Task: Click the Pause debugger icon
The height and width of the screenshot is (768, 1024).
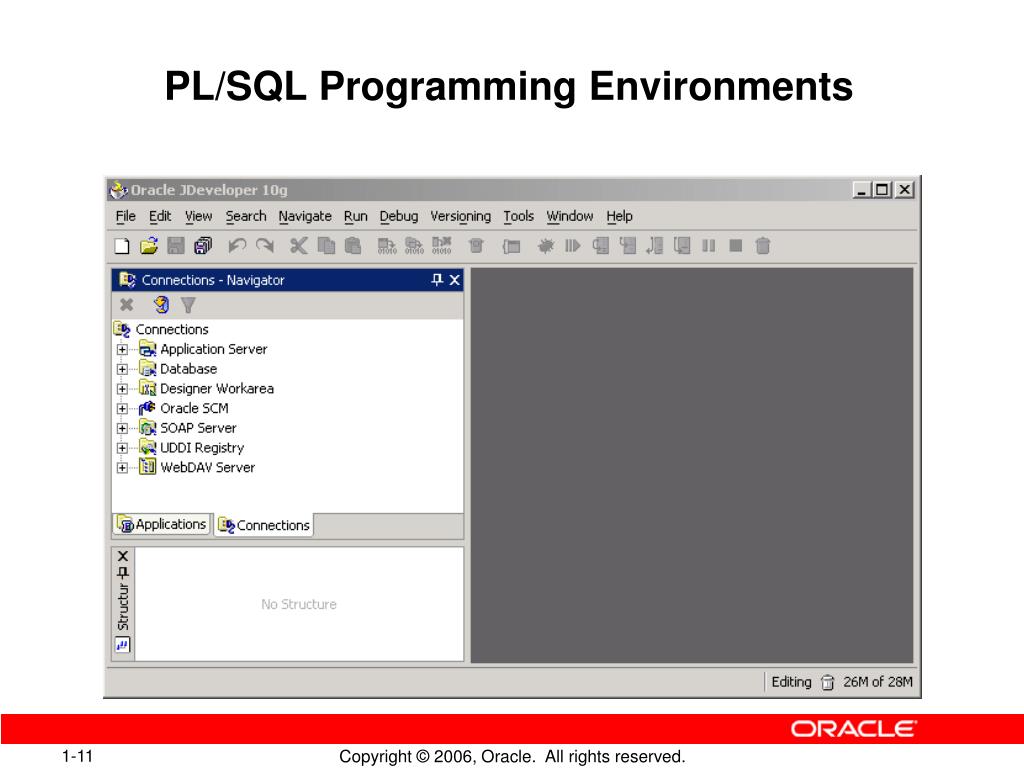Action: (x=709, y=246)
